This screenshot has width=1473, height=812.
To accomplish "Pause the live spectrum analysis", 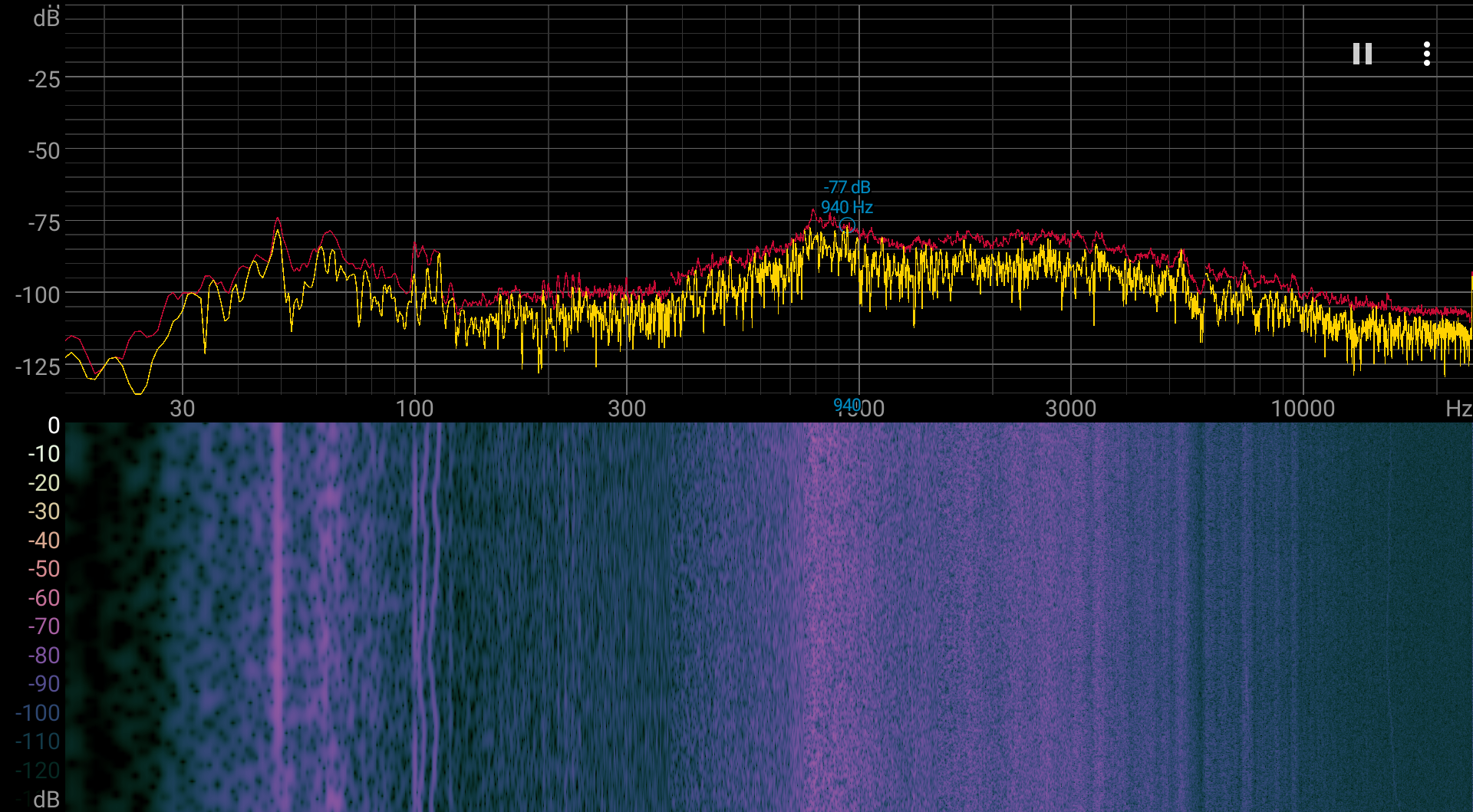I will 1363,54.
